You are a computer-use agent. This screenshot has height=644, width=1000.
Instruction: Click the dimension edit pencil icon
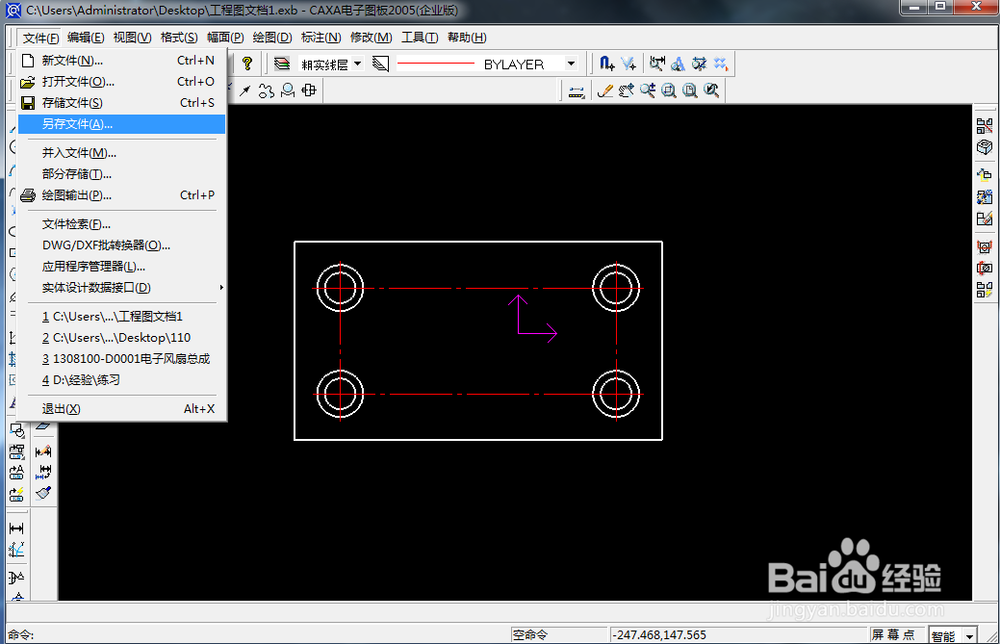click(x=43, y=451)
